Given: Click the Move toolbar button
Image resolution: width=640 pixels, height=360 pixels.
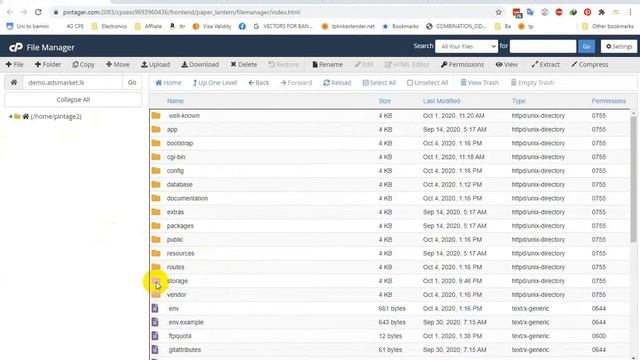Looking at the screenshot, I should (118, 64).
